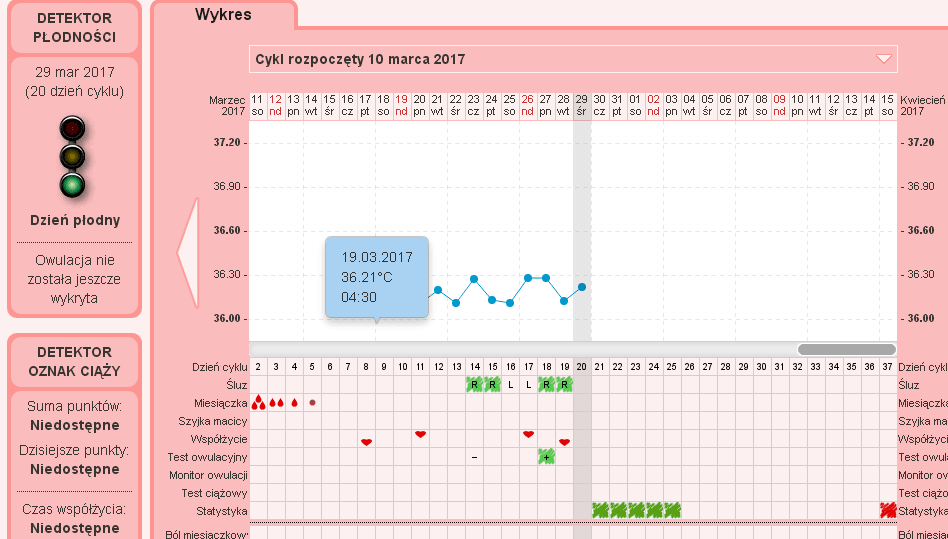This screenshot has width=948, height=539.
Task: Click the intercourse heart on cycle day 8
Action: coord(366,440)
